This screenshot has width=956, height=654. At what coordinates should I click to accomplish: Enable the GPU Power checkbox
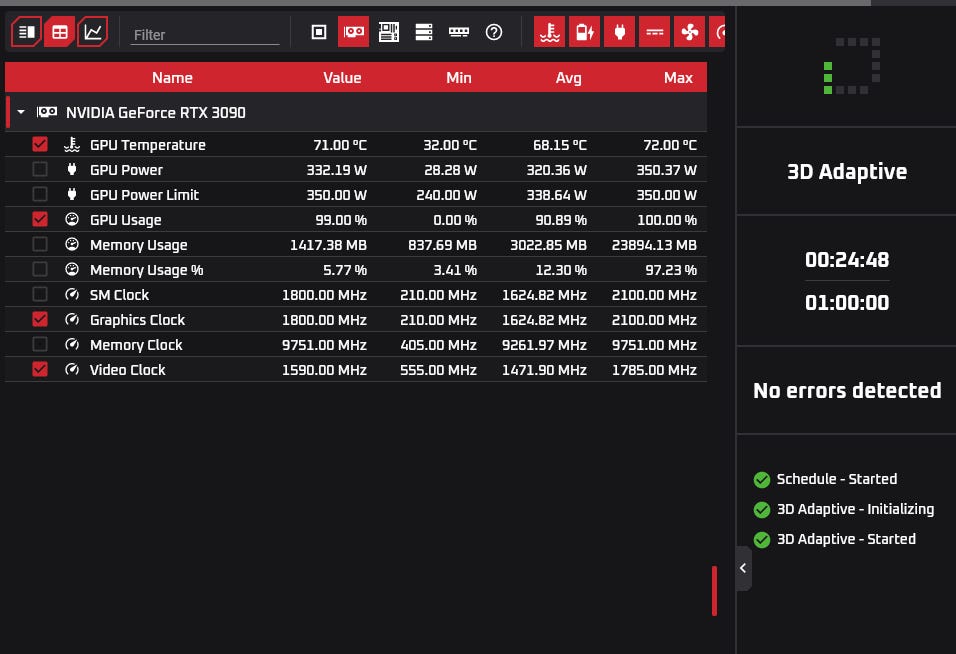pos(40,169)
